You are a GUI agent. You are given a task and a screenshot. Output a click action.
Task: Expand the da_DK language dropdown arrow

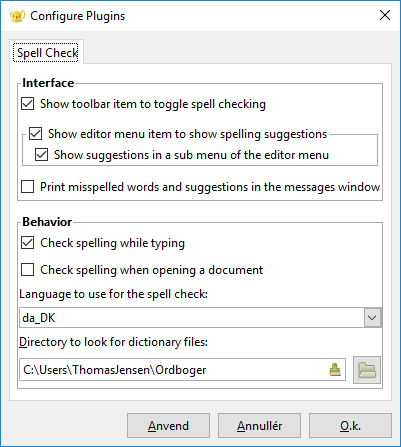372,318
